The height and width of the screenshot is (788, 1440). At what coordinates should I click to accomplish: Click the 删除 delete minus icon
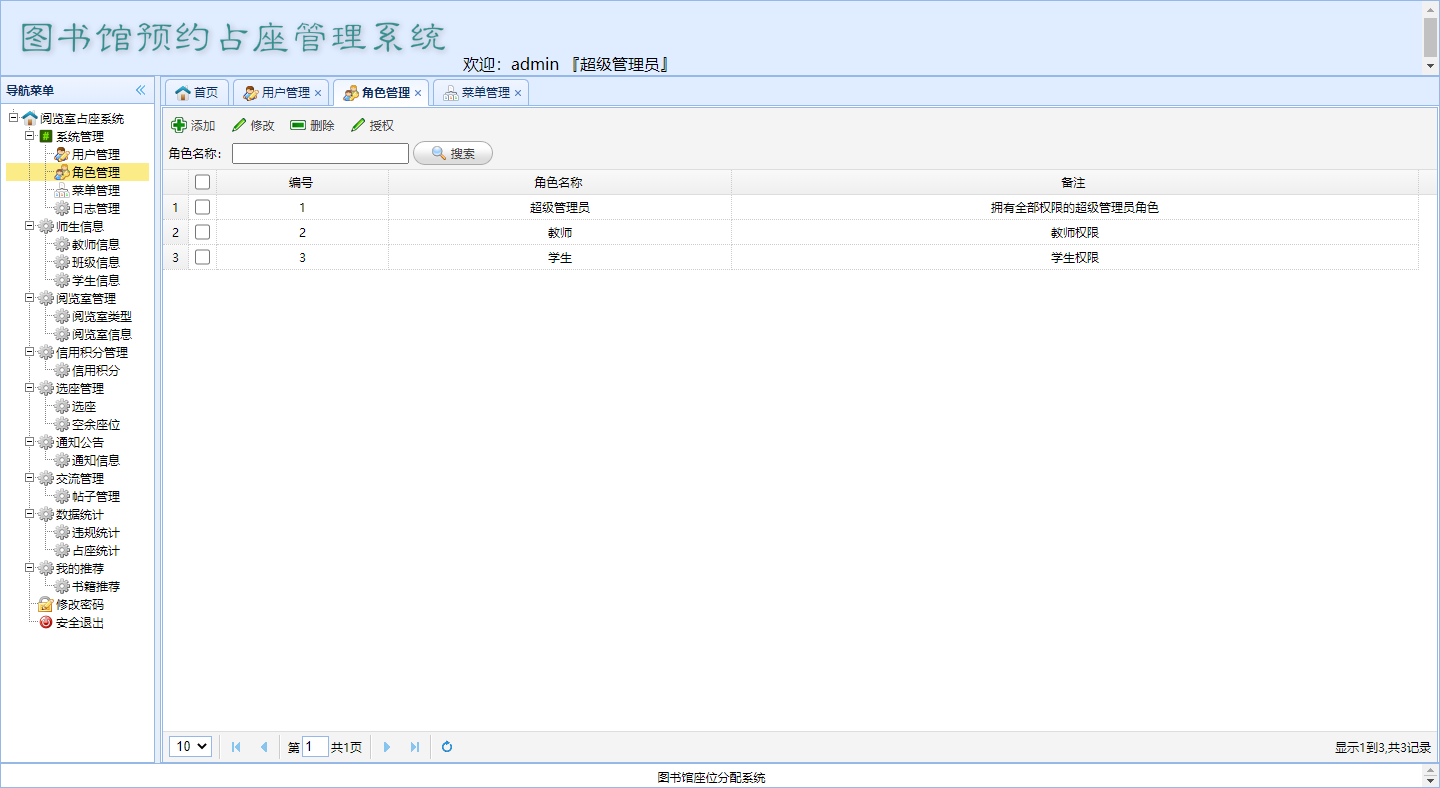[x=298, y=125]
